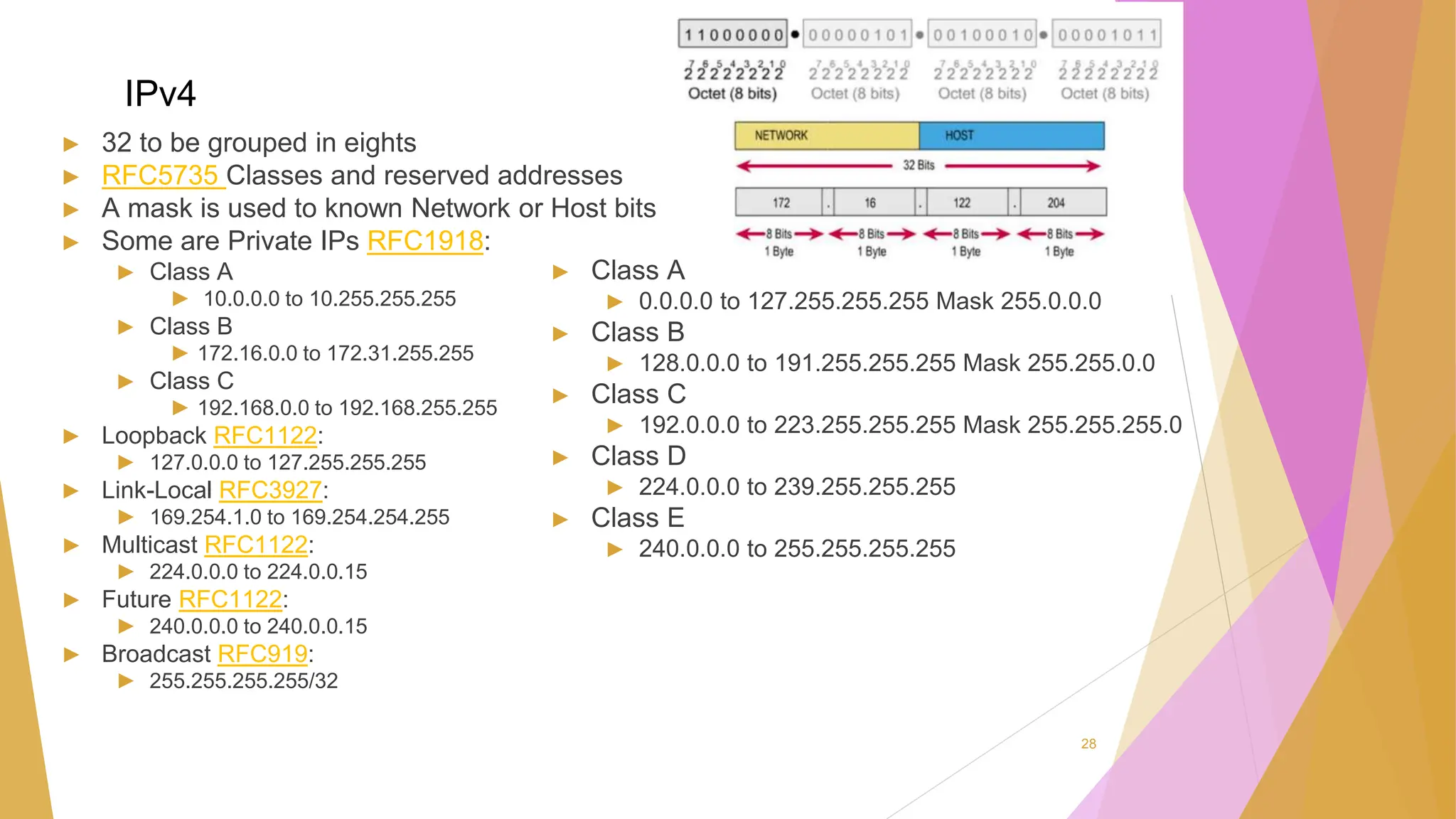1456x819 pixels.
Task: Open the RFC3927 Link-Local link
Action: 270,490
